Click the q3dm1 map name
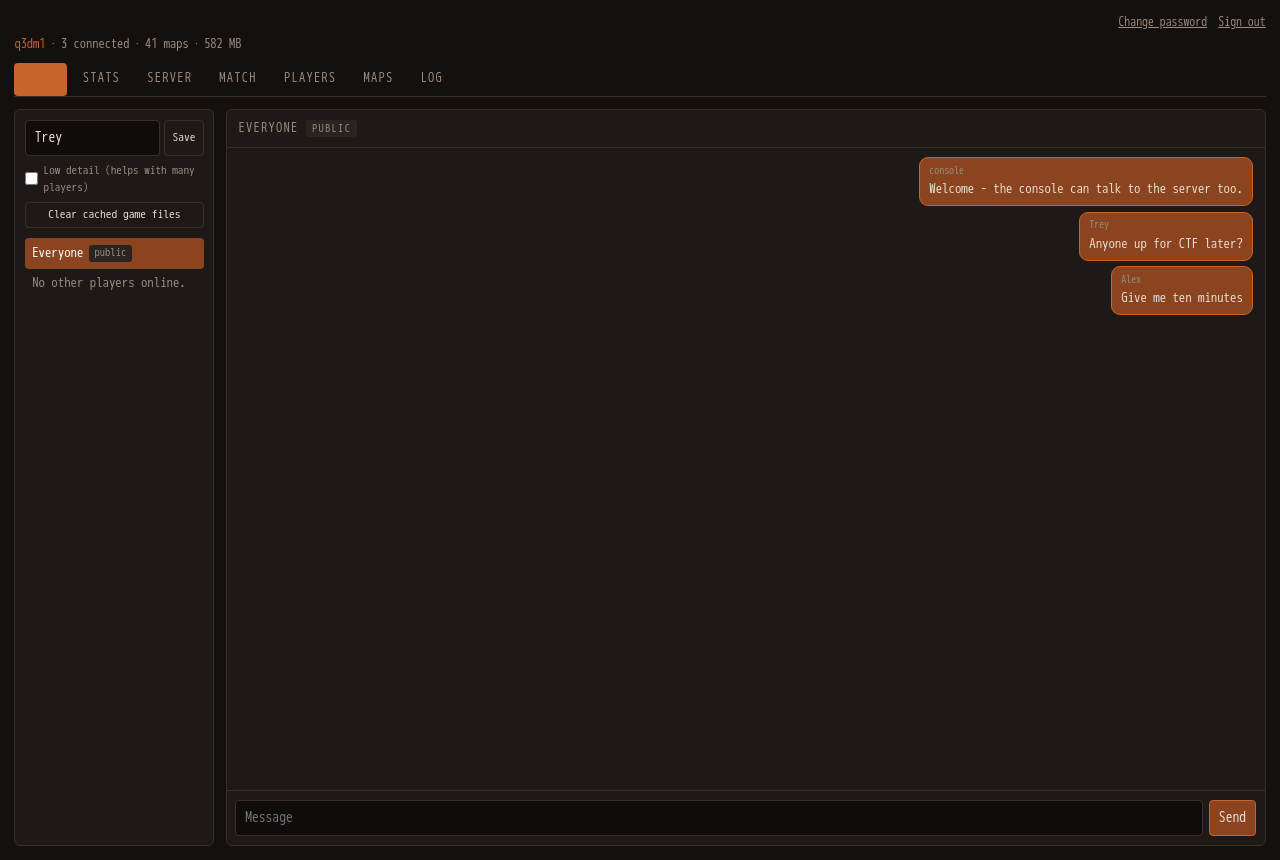This screenshot has width=1280, height=860. 30,44
